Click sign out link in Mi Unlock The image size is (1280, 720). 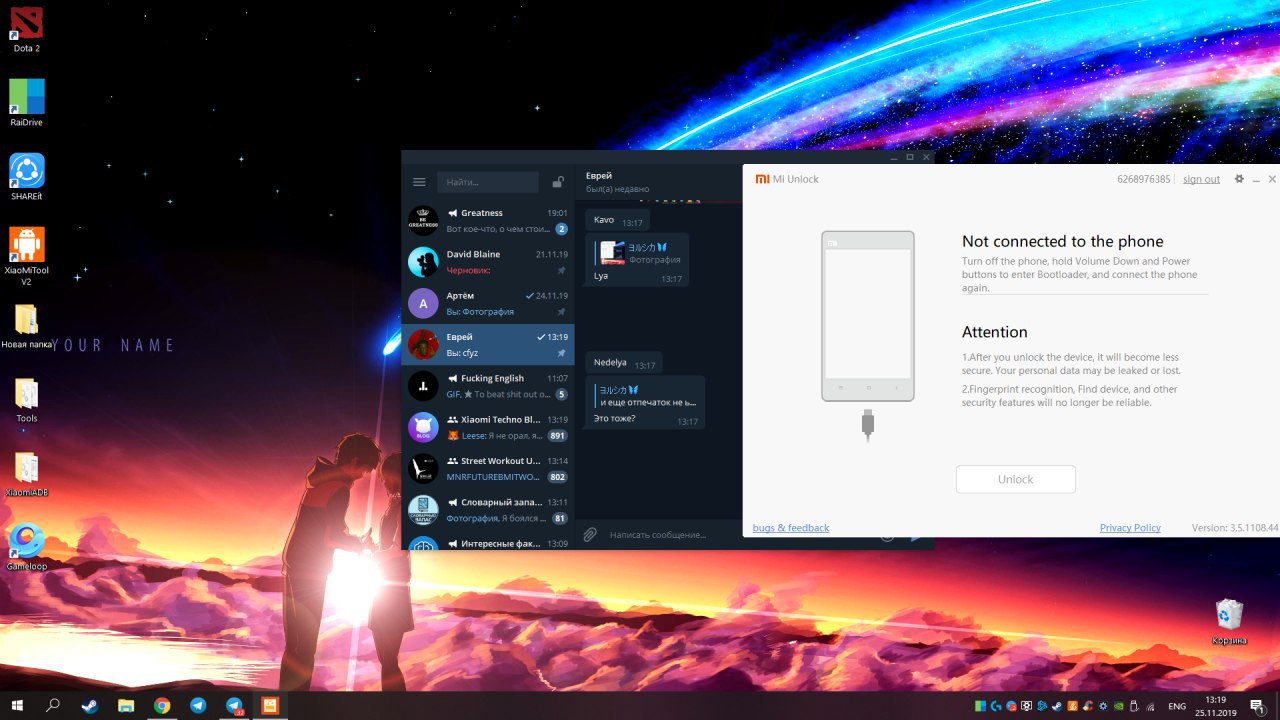(1201, 179)
